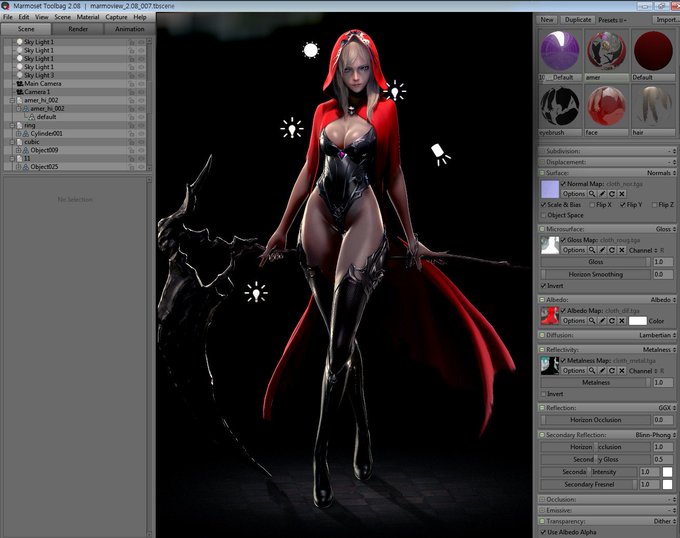This screenshot has width=680, height=538.
Task: Duplicate the selected material
Action: [x=578, y=20]
